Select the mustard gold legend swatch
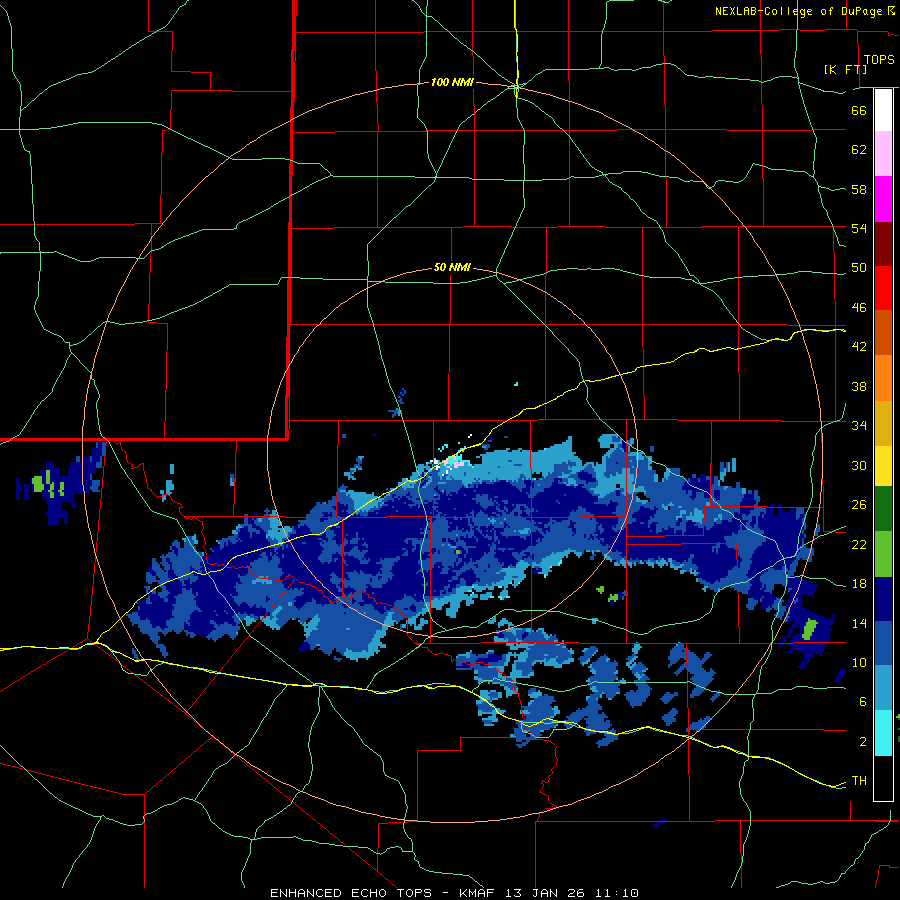The image size is (900, 900). (x=883, y=424)
